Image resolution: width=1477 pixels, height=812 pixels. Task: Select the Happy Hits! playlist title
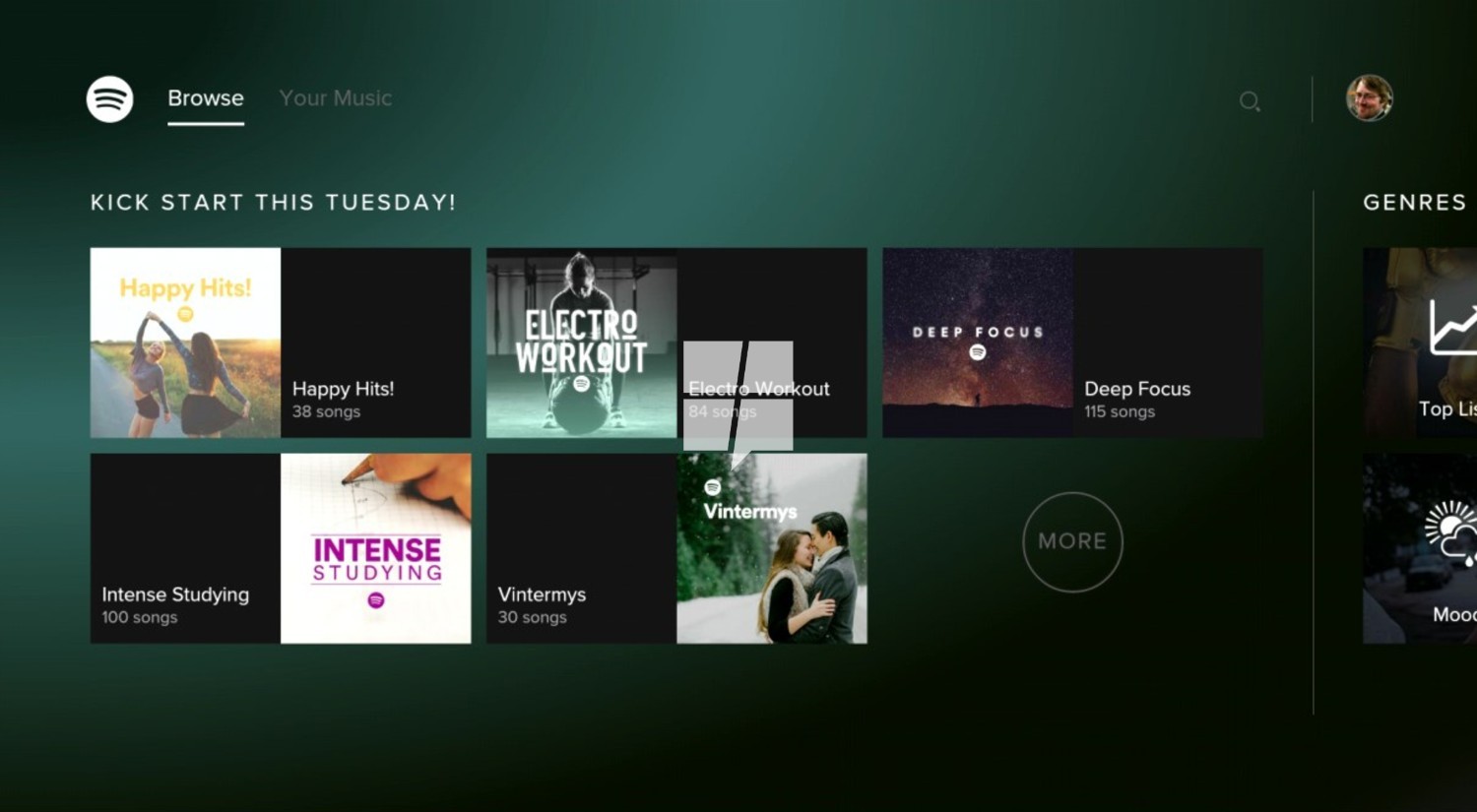click(x=343, y=389)
